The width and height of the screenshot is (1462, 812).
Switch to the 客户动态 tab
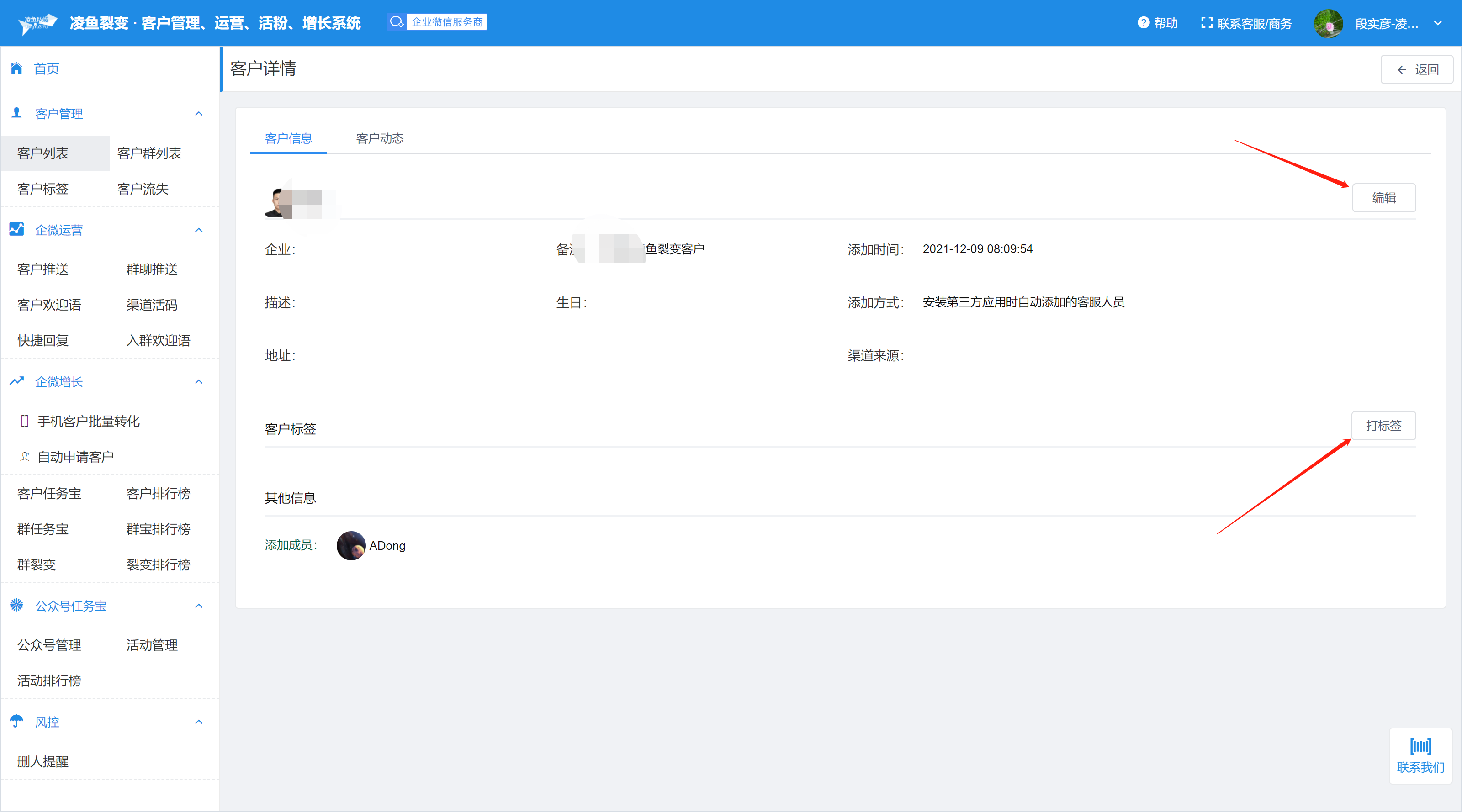pos(380,138)
